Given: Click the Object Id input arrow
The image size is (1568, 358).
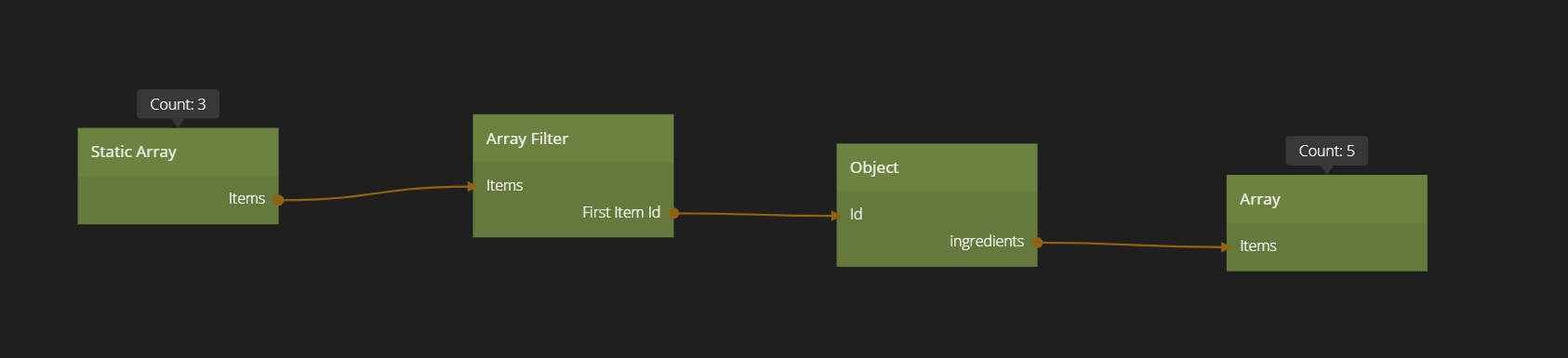Looking at the screenshot, I should (x=835, y=216).
